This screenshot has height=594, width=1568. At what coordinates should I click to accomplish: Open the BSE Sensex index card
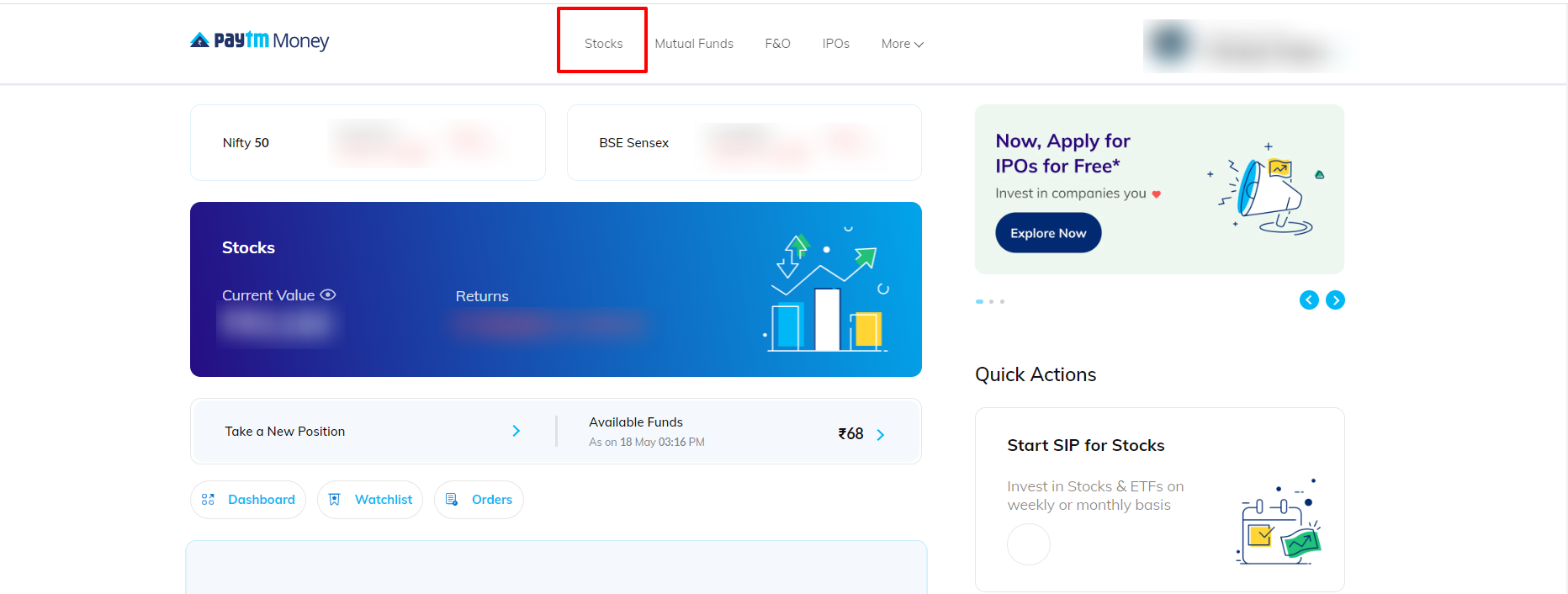click(744, 143)
